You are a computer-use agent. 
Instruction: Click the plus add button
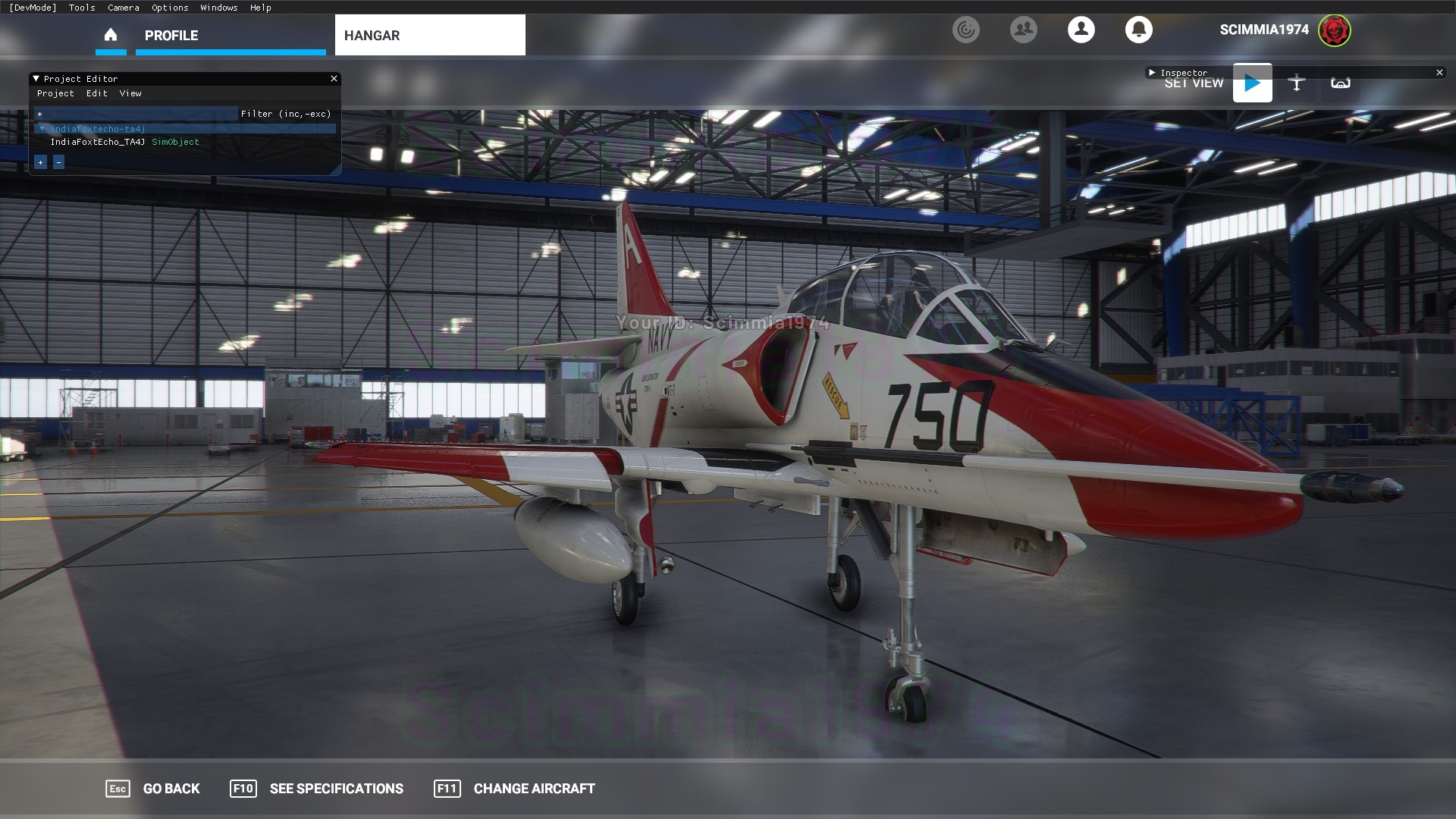[x=41, y=162]
